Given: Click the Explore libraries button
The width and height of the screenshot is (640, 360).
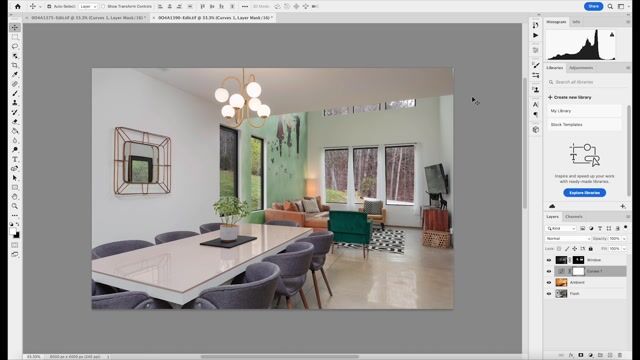Looking at the screenshot, I should 584,193.
